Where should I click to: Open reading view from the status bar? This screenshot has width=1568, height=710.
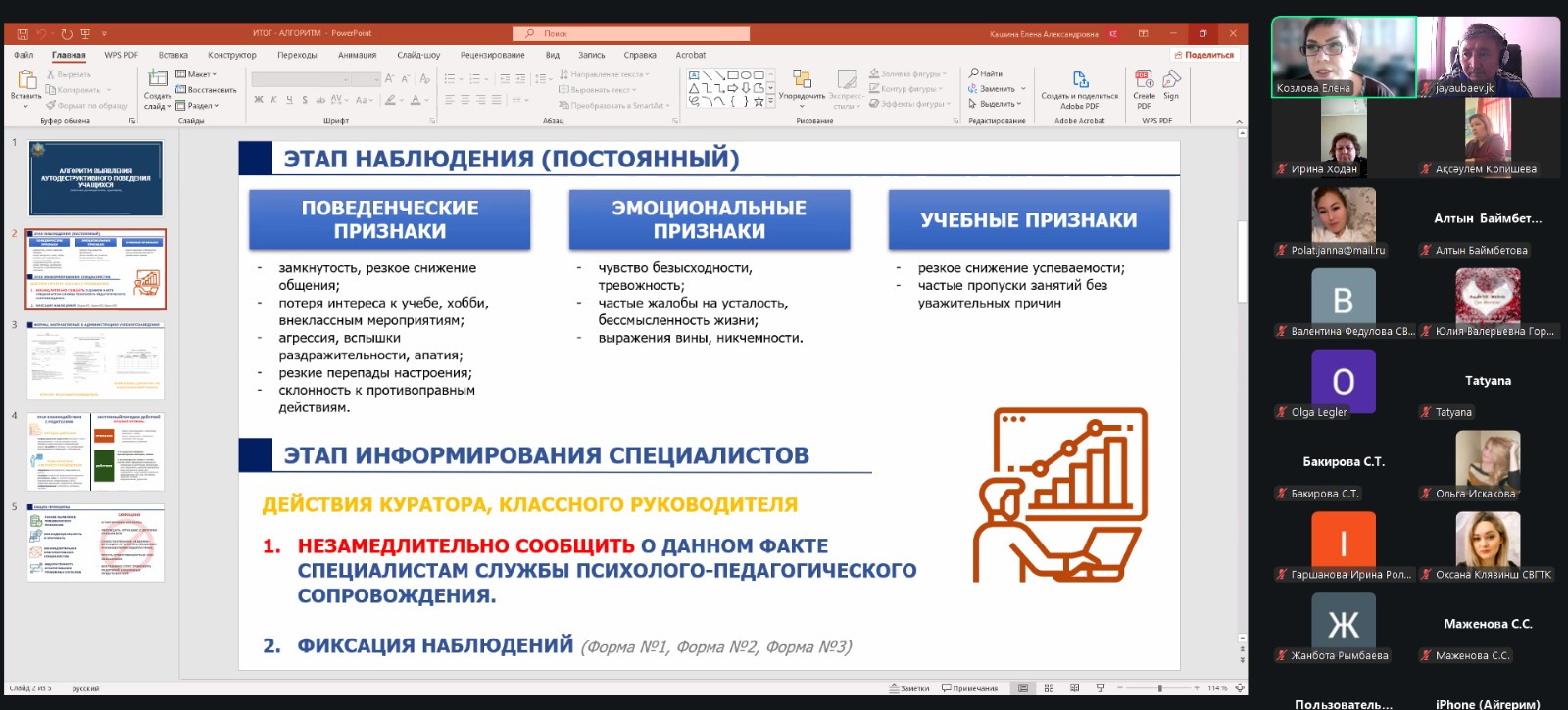point(1074,688)
